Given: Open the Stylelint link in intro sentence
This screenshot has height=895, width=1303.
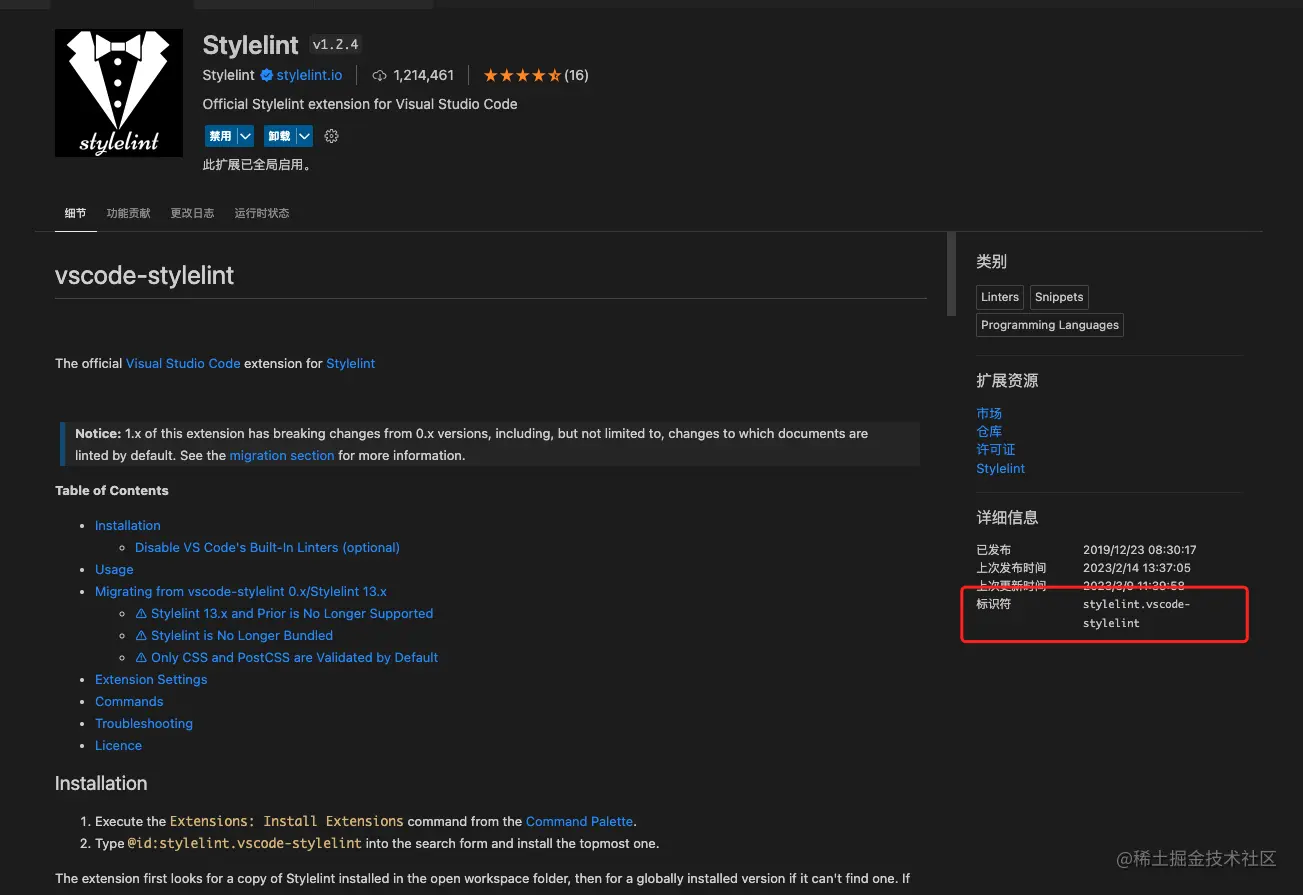Looking at the screenshot, I should coord(350,363).
